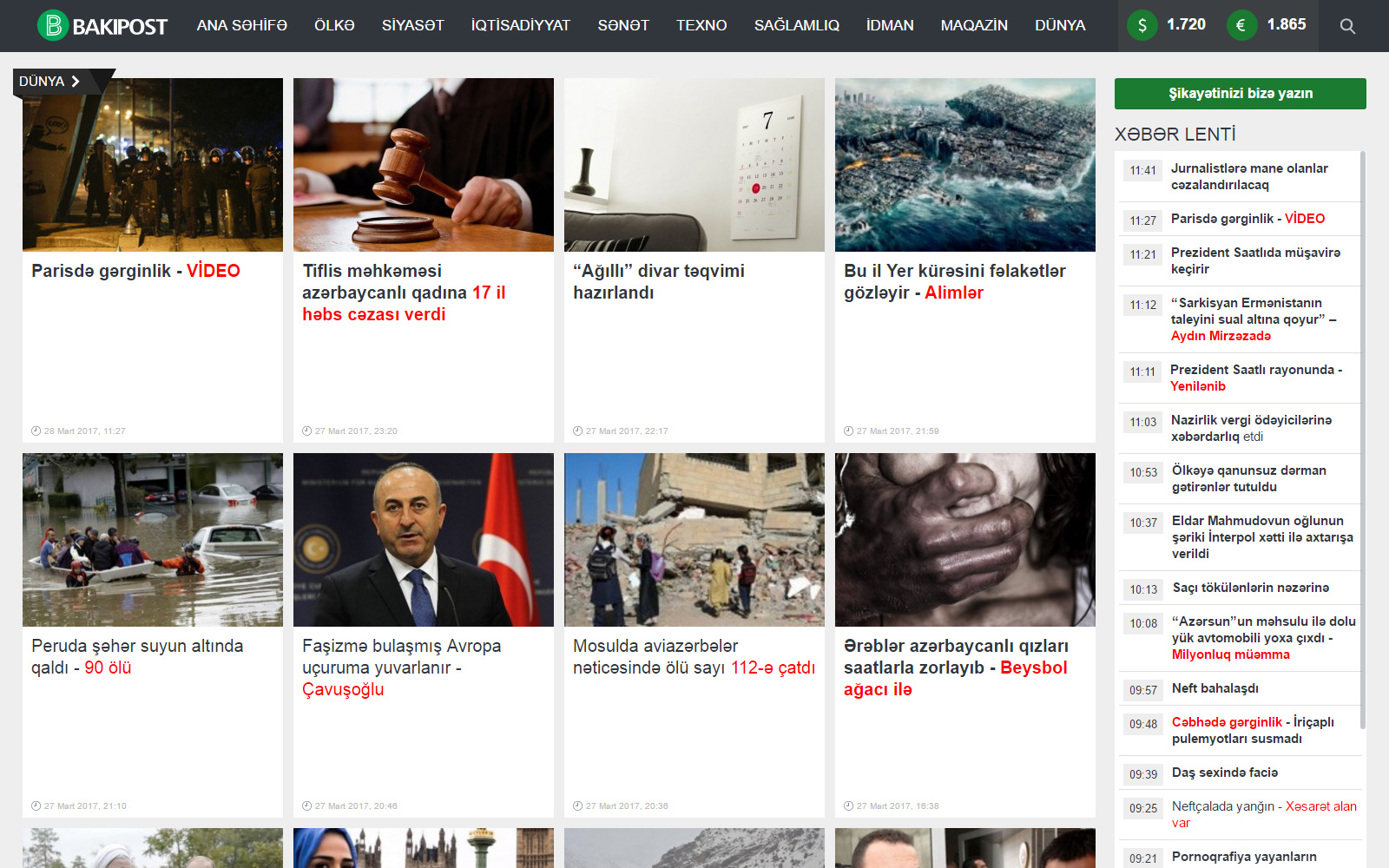Select the TEXNO navigation item

pyautogui.click(x=701, y=26)
